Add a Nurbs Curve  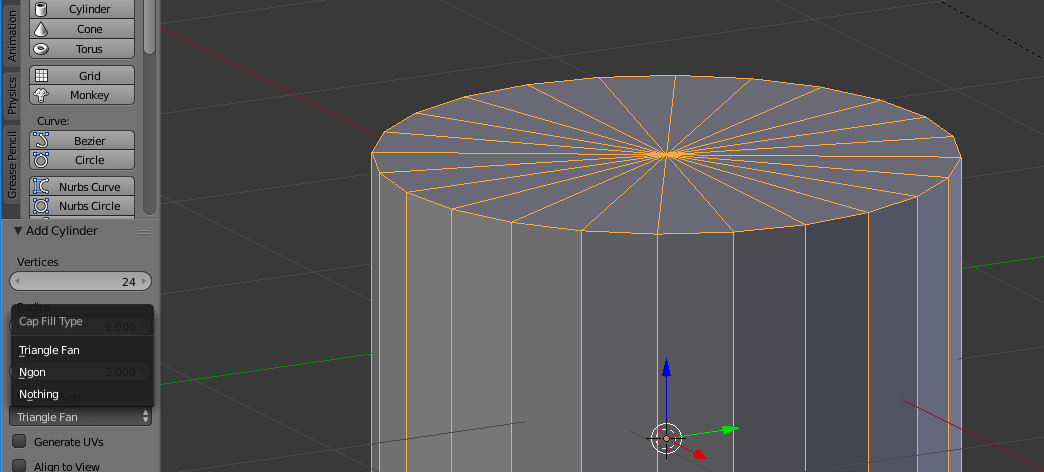[82, 186]
